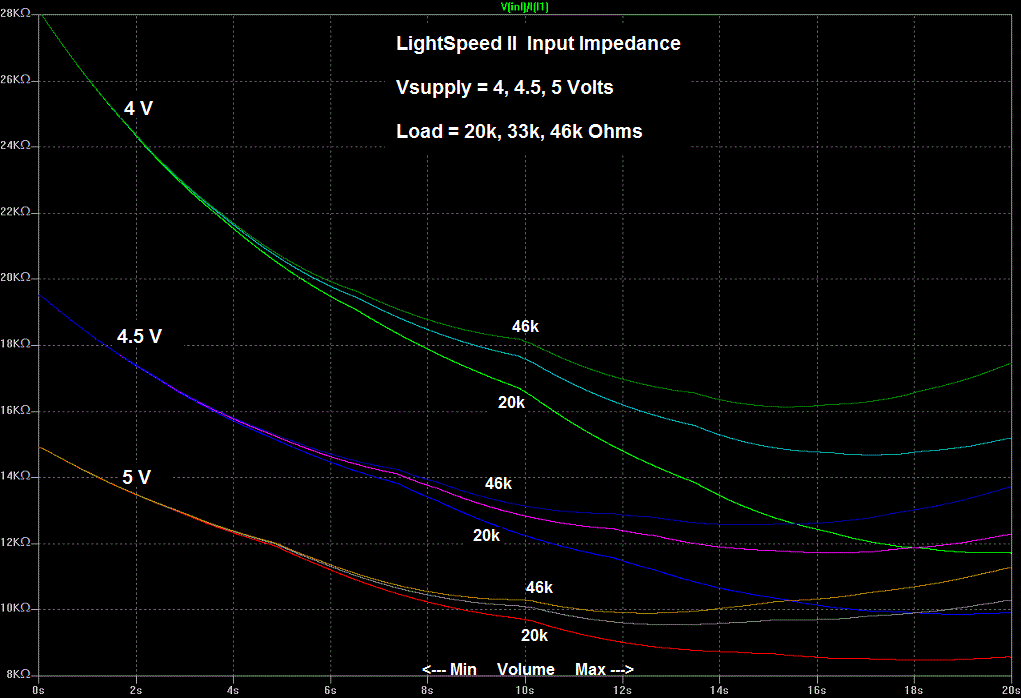Click the 18s x-axis label

[914, 690]
